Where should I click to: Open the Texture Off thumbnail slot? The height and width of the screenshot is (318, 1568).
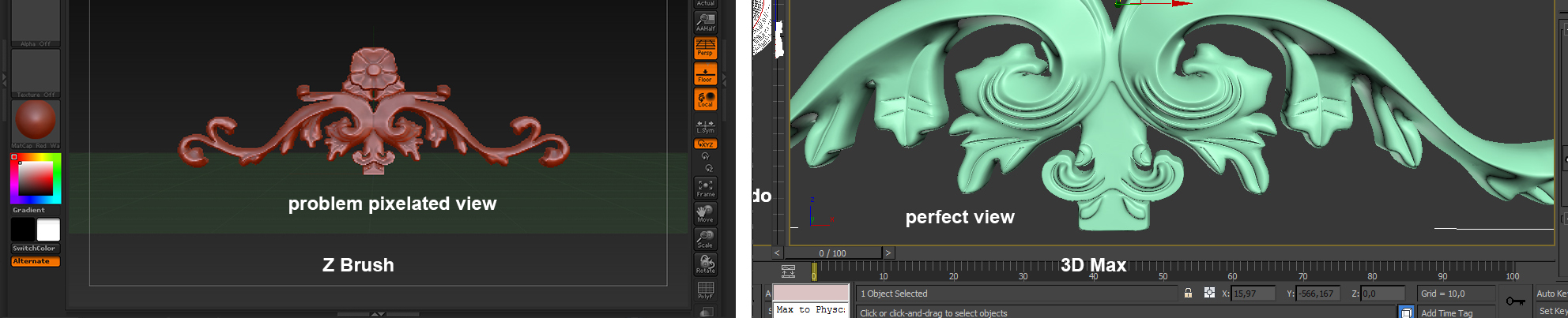click(36, 73)
